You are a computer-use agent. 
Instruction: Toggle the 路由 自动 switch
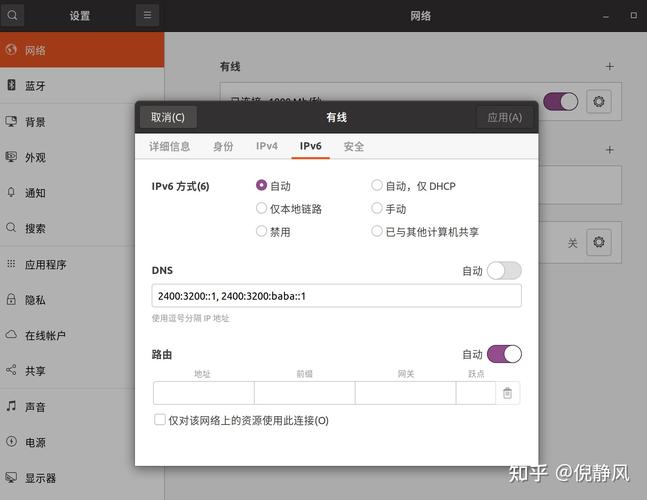pos(504,354)
